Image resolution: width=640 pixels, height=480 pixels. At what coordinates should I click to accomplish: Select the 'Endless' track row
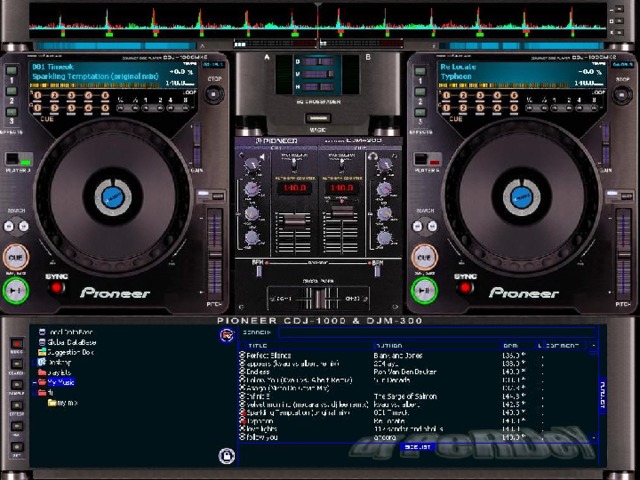[414, 372]
